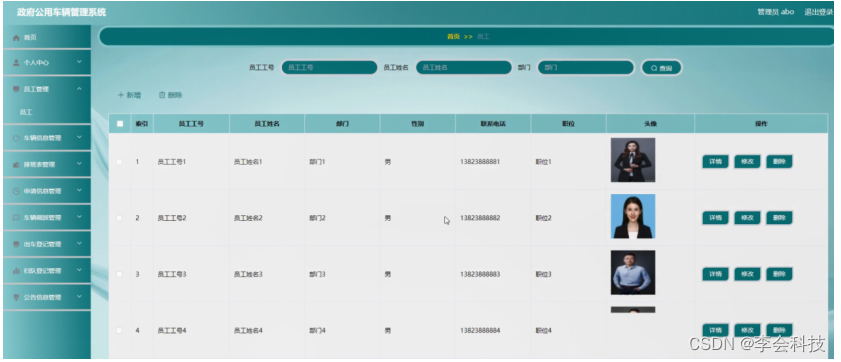Click the 查询 search button

(x=662, y=68)
